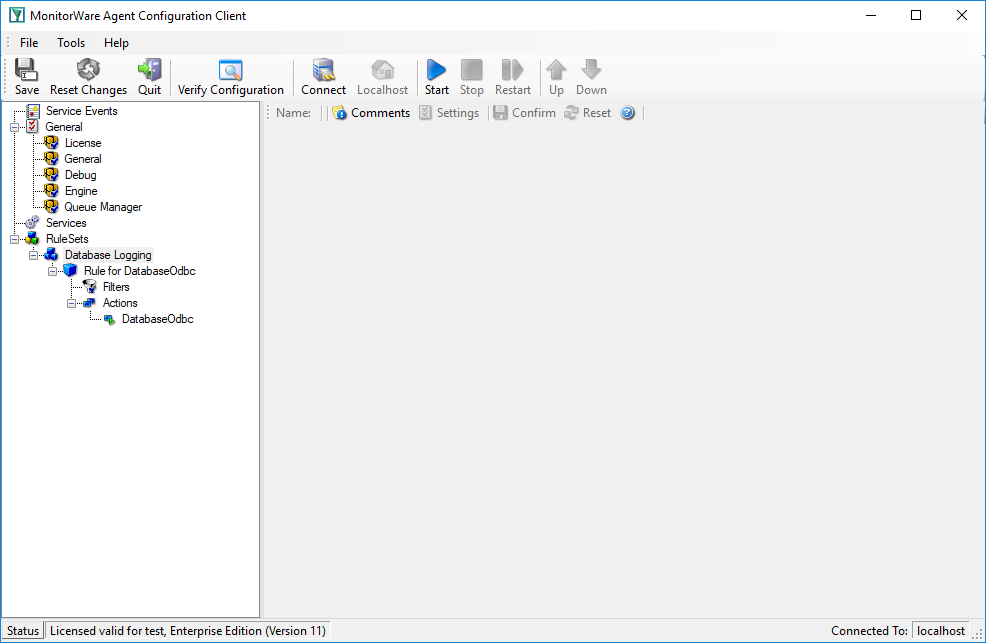Select the DatabaseOdbc action item
Image resolution: width=986 pixels, height=643 pixels.
(158, 319)
